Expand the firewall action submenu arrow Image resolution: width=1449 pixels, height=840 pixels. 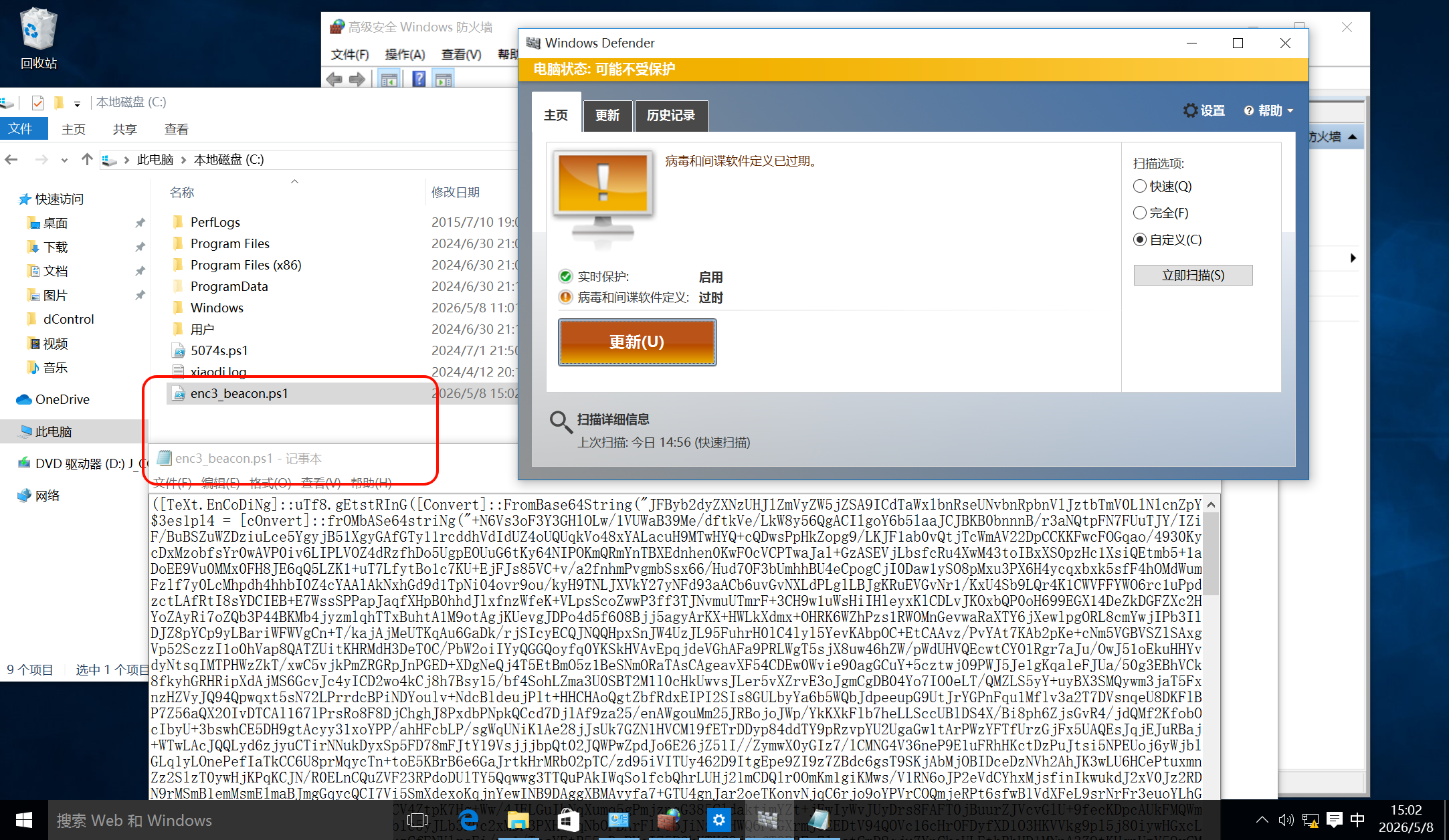coord(1353,258)
